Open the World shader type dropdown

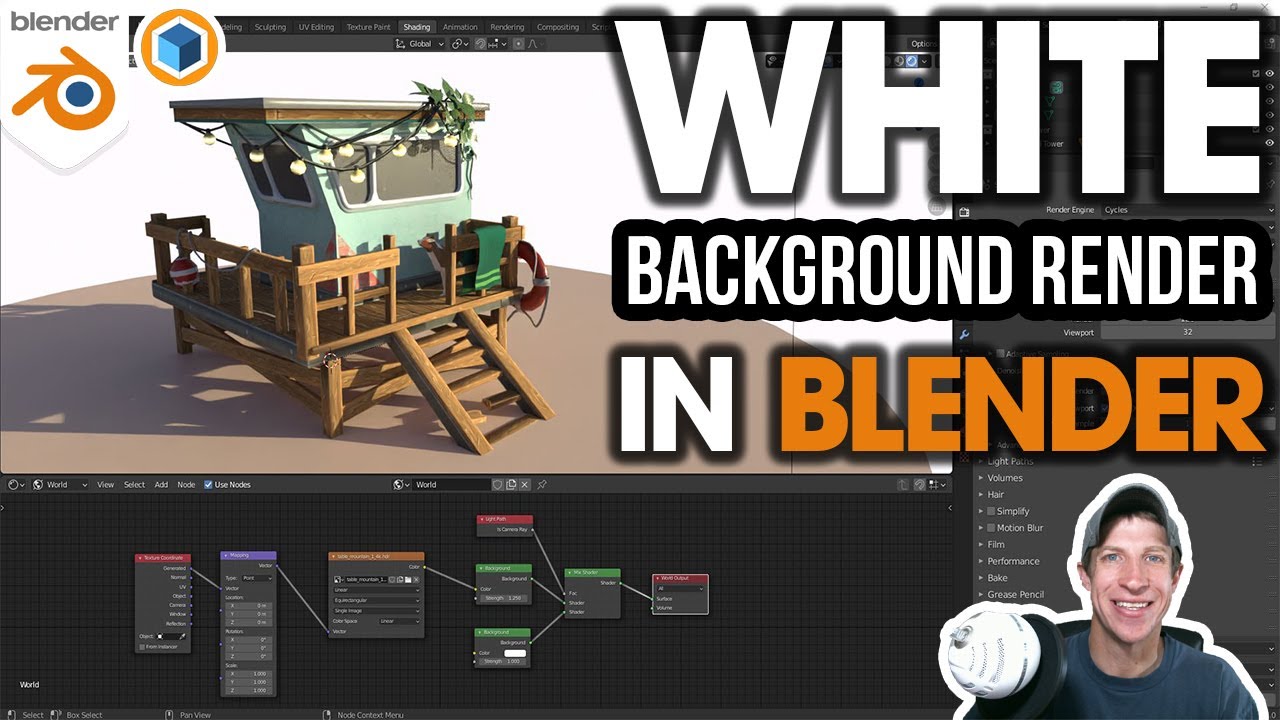pos(60,484)
